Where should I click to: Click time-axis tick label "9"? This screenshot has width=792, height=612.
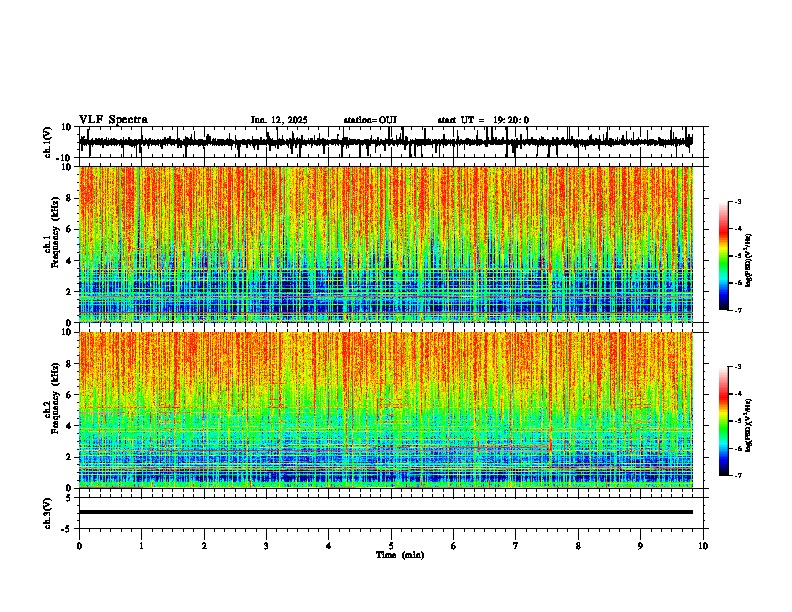point(640,546)
